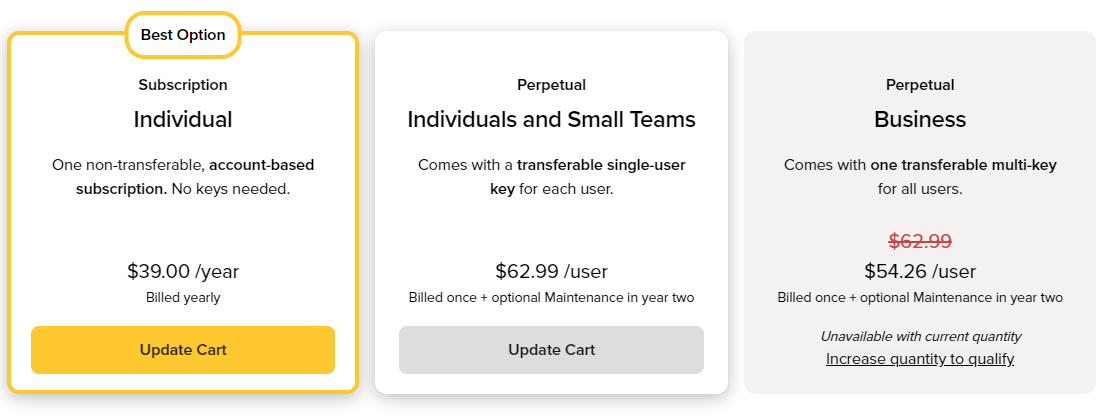1105x416 pixels.
Task: Click Business card billed once maintenance note
Action: 920,297
